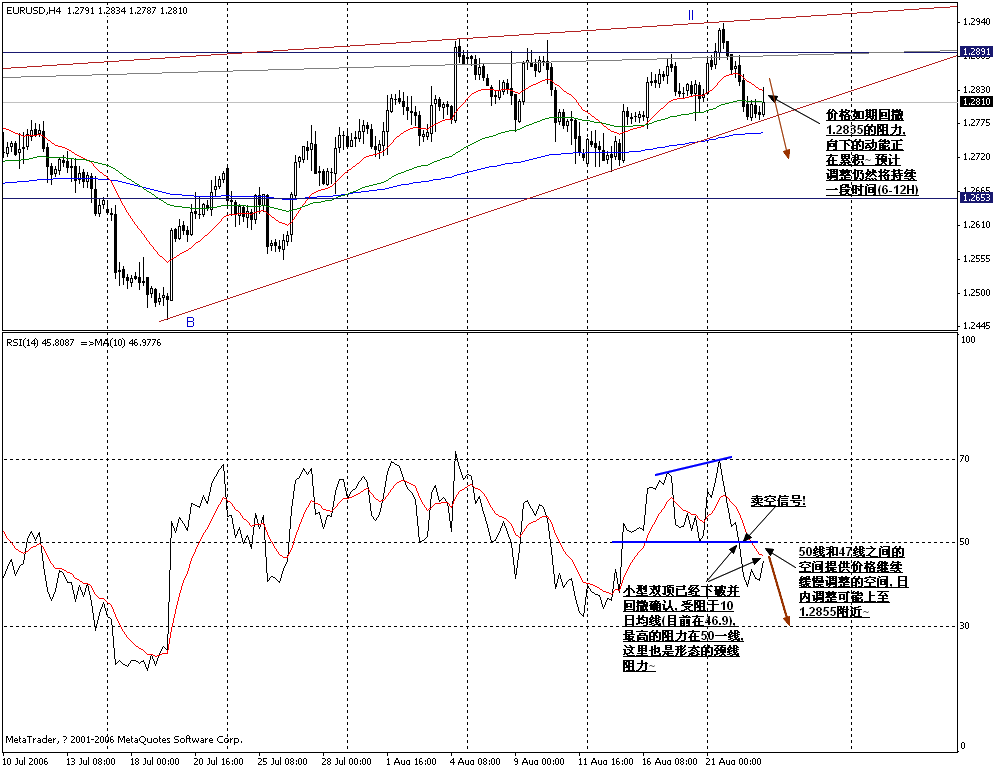Click the 1.2830 price axis value
993x765 pixels.
976,90
